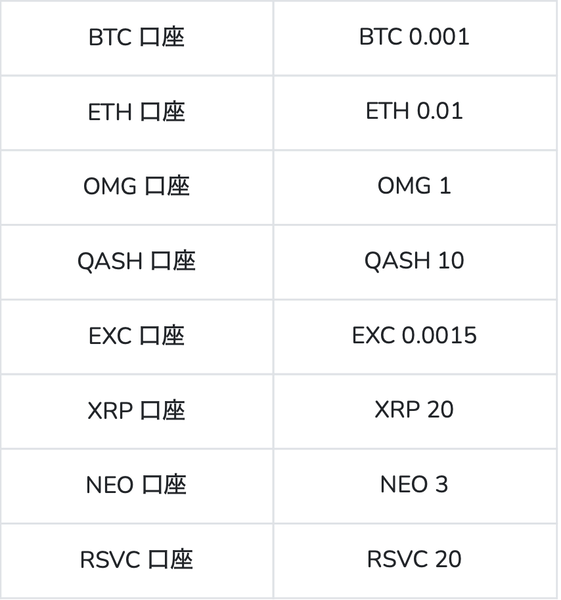
Task: Select the QASH 口座 cell
Action: [137, 262]
